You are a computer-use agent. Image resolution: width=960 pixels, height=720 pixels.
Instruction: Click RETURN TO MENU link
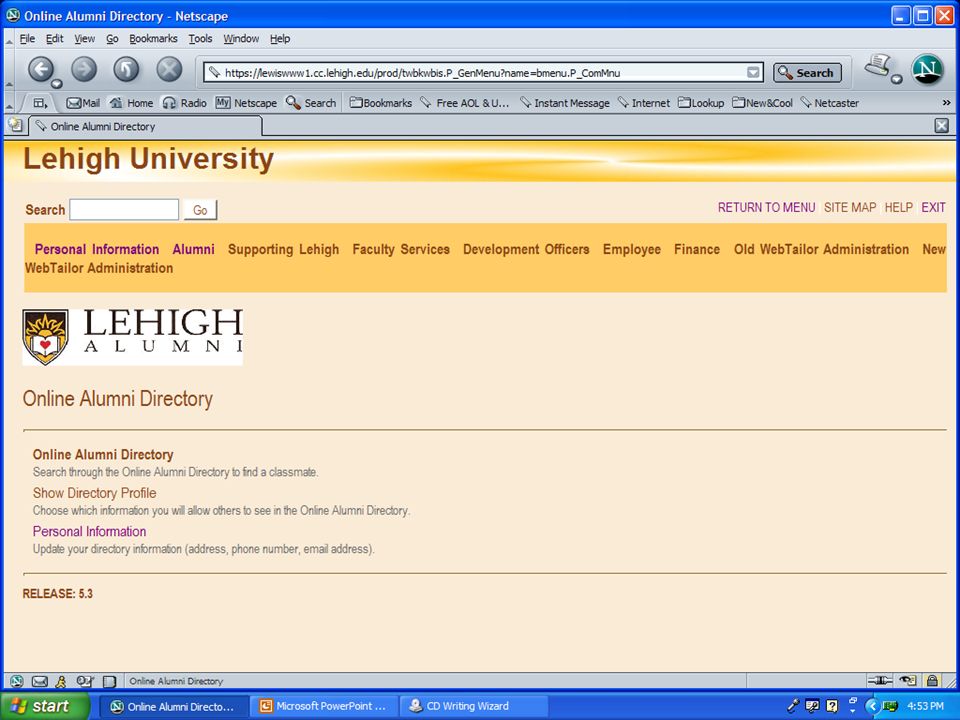pyautogui.click(x=767, y=208)
